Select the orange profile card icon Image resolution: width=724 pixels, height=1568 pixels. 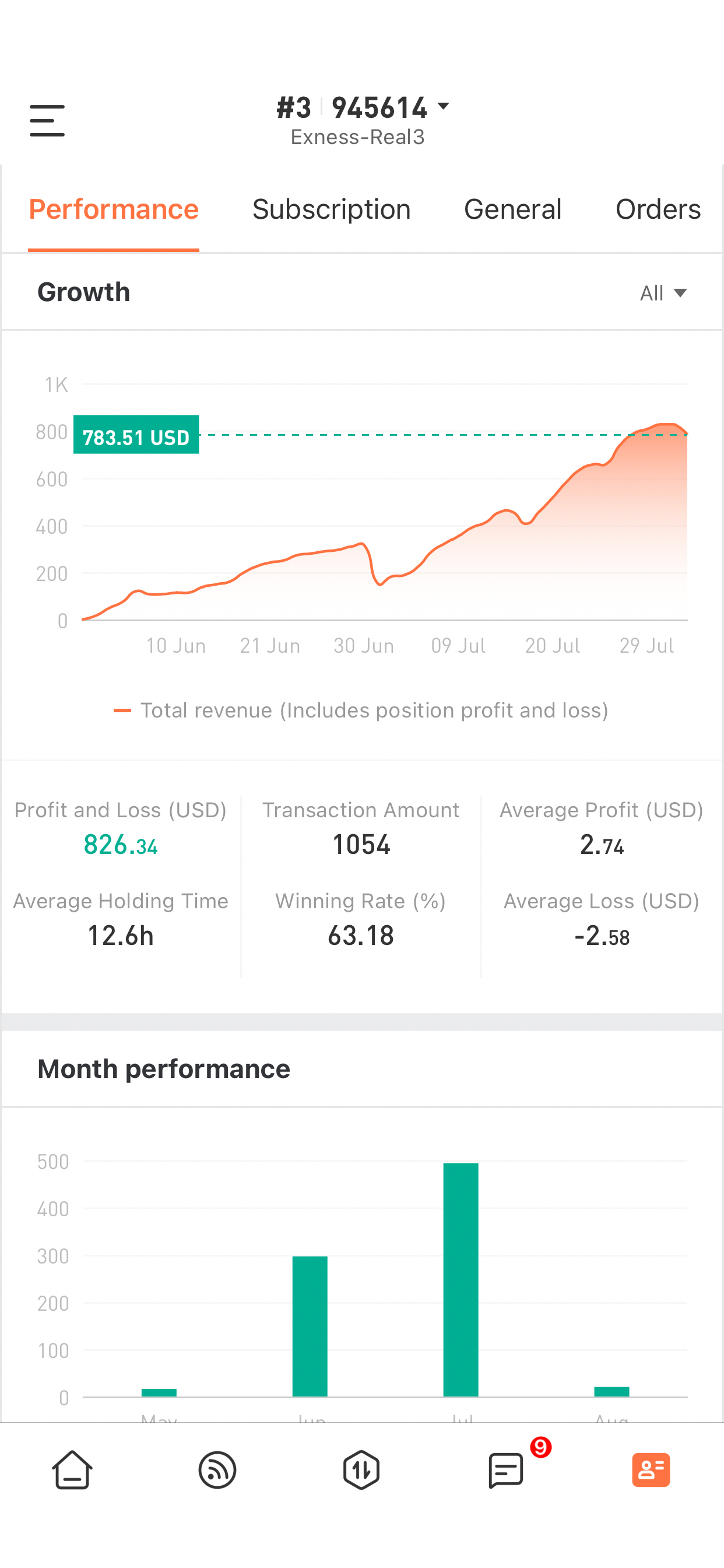click(651, 1470)
